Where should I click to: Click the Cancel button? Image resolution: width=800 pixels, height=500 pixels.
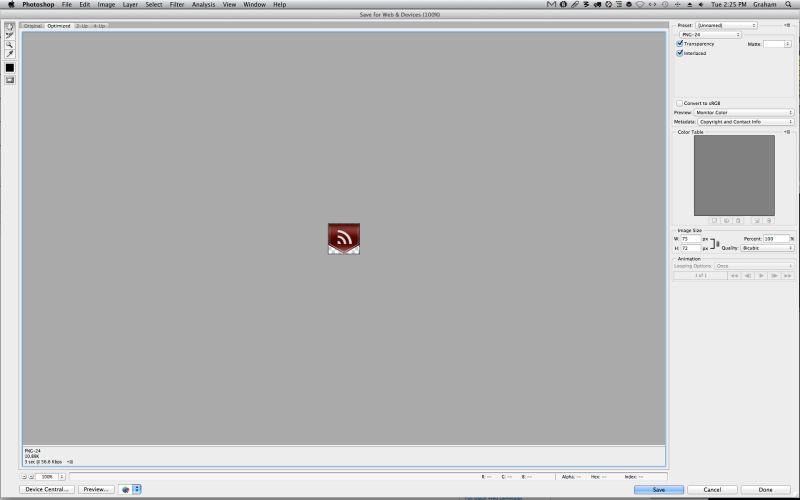(x=712, y=490)
